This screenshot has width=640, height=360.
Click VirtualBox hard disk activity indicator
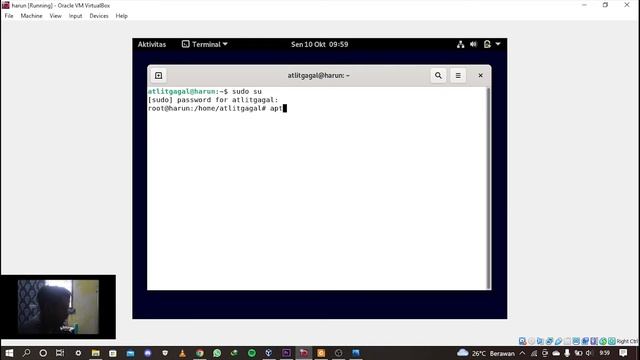pyautogui.click(x=522, y=341)
